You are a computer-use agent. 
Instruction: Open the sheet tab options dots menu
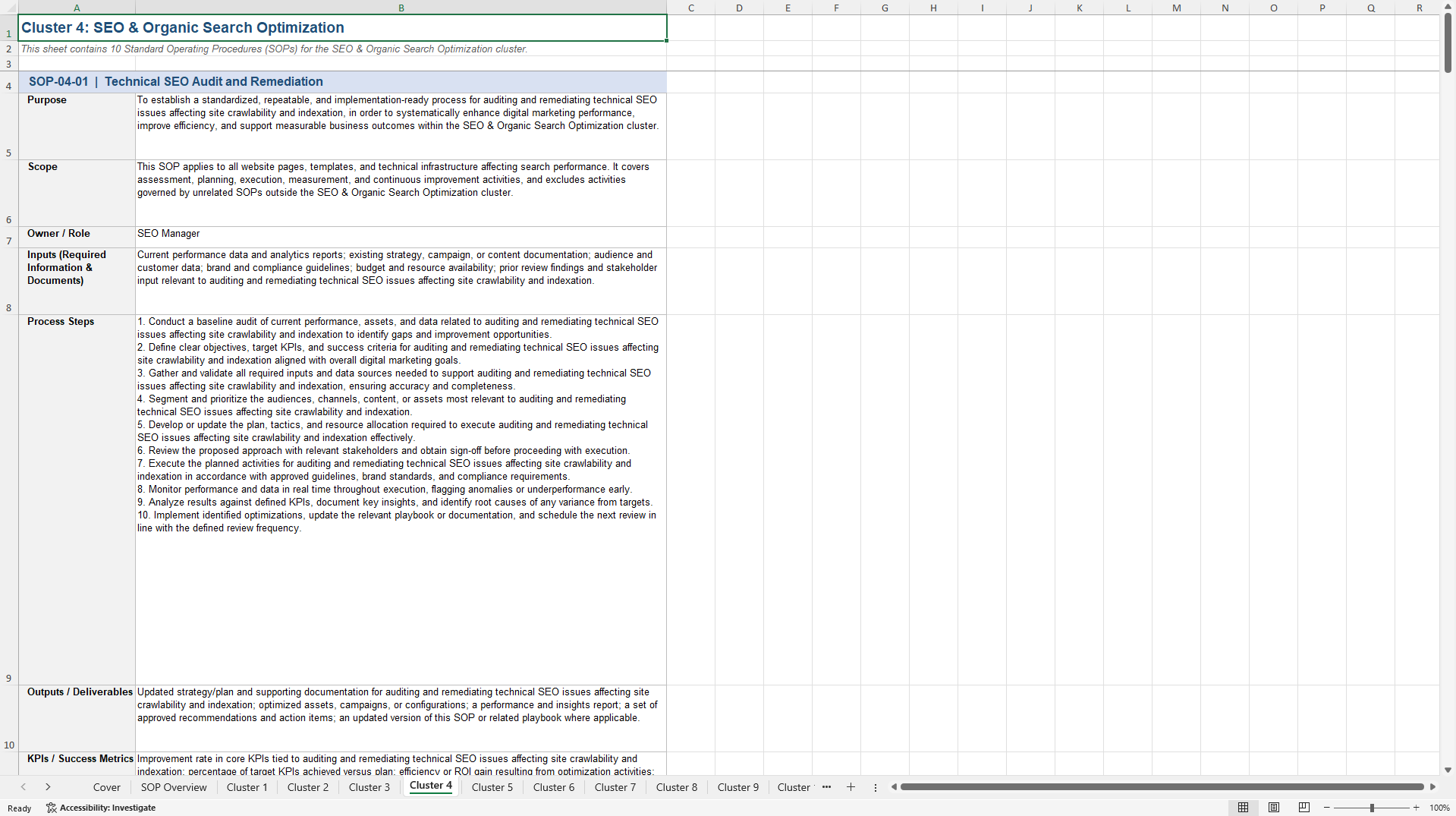[876, 787]
